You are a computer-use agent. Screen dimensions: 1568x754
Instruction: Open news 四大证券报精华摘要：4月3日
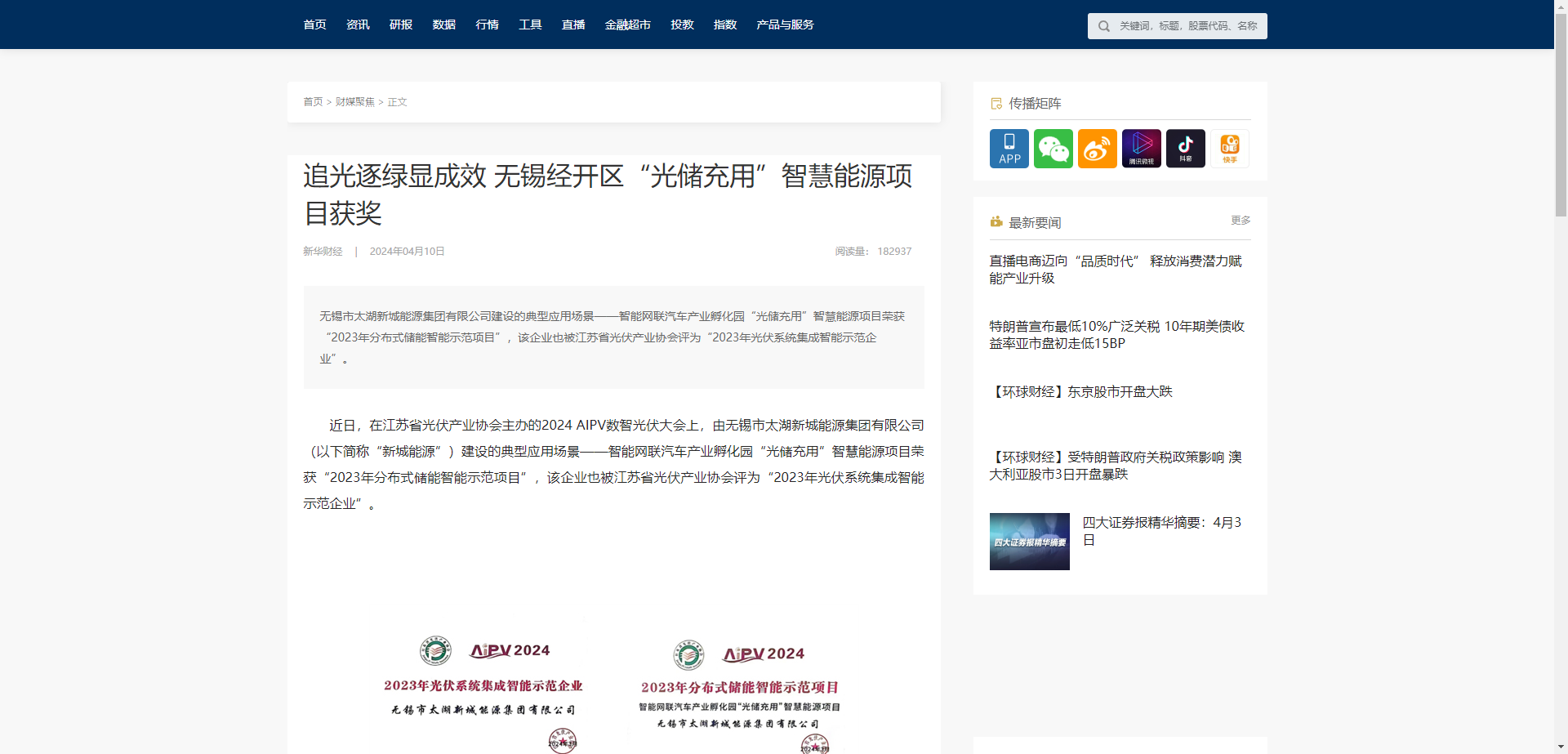(1162, 531)
